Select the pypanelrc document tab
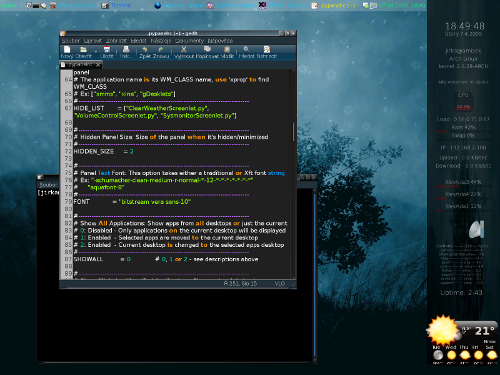This screenshot has height=375, width=500. [80, 65]
